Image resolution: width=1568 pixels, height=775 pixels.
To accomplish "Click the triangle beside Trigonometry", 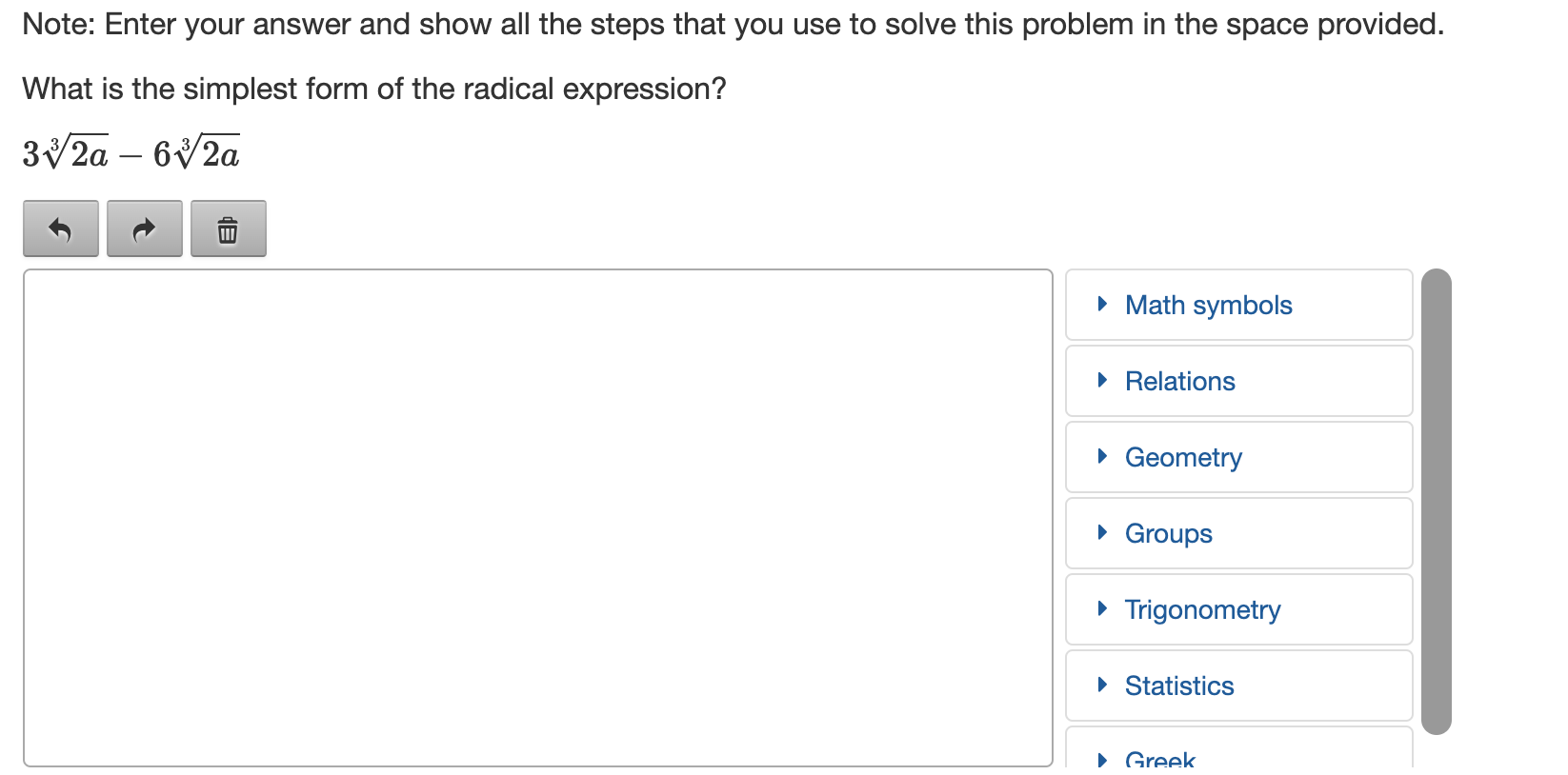I will (x=1102, y=608).
